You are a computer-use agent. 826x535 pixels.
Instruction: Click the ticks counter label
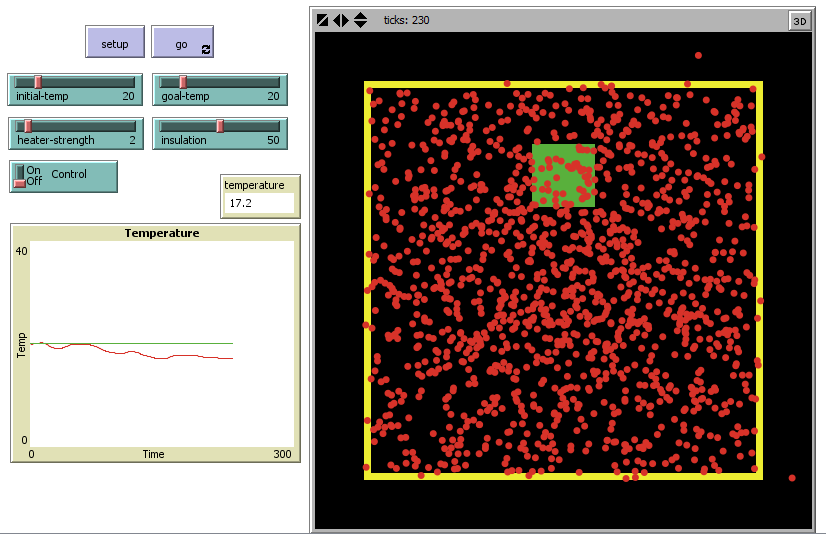click(x=406, y=20)
